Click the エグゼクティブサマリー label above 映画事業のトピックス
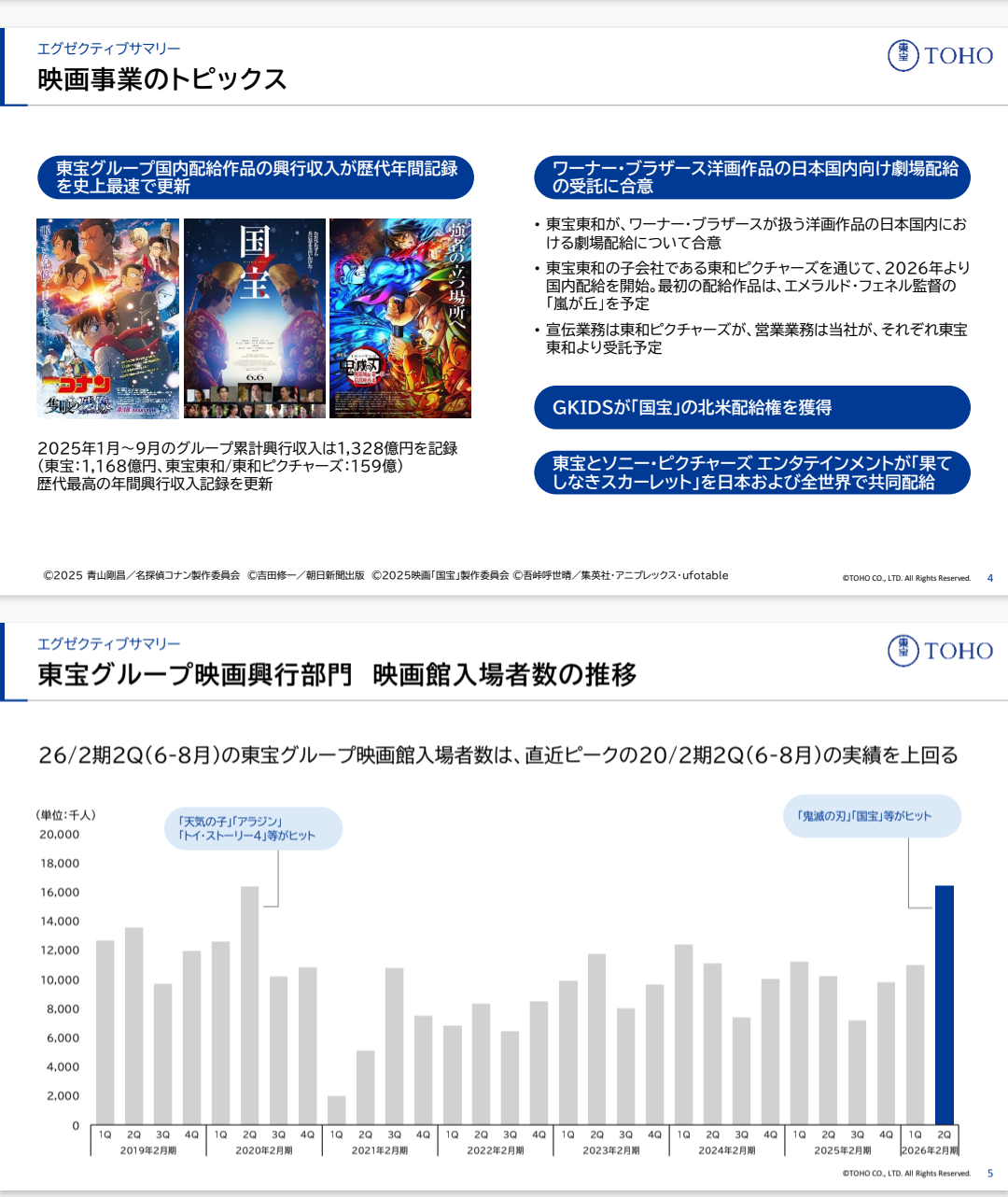1008x1197 pixels. pos(109,49)
